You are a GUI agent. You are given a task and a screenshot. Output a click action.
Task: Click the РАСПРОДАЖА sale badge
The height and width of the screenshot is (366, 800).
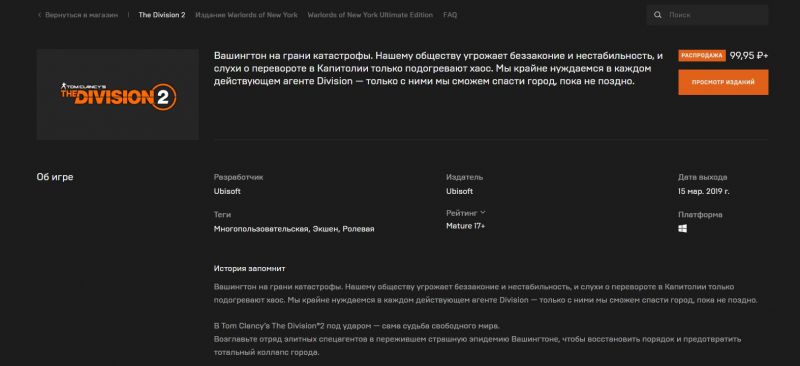coord(702,56)
